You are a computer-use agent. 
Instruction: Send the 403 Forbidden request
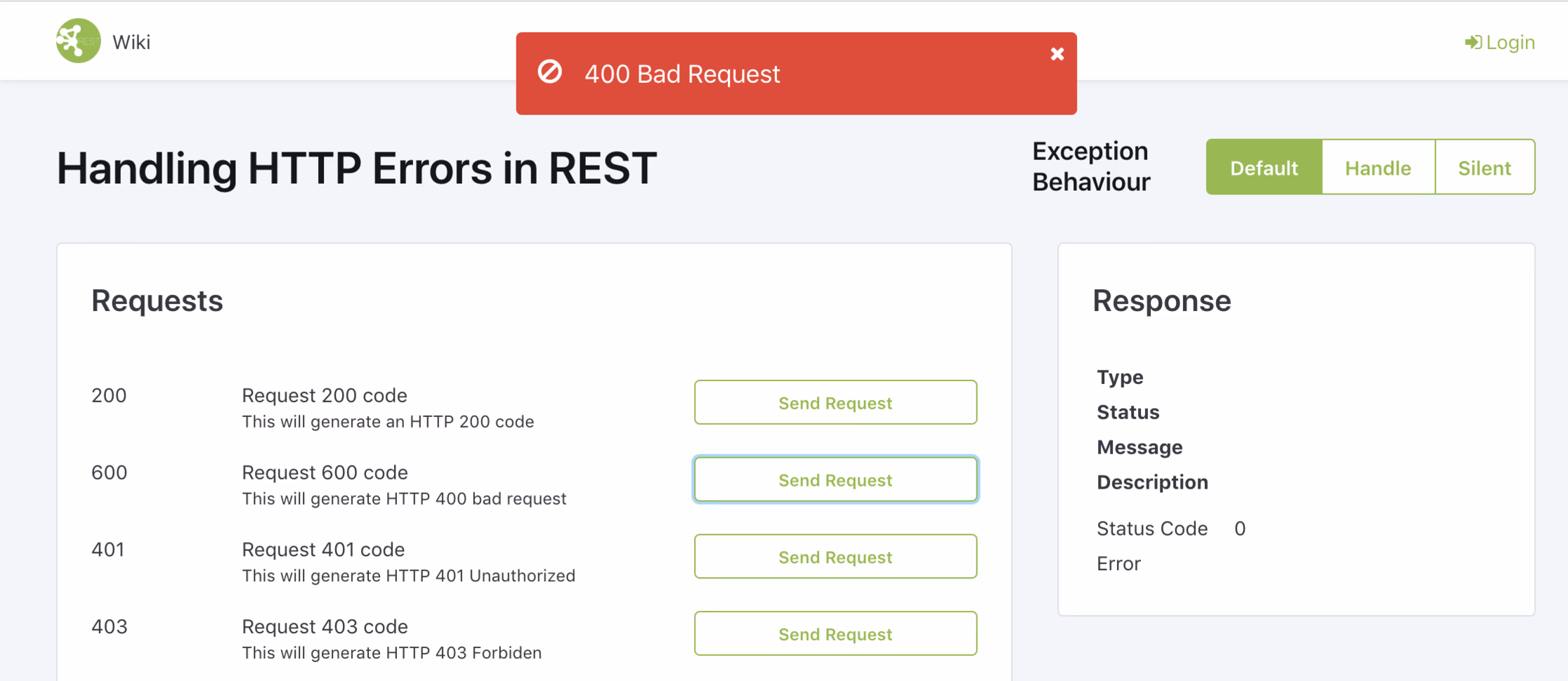835,634
